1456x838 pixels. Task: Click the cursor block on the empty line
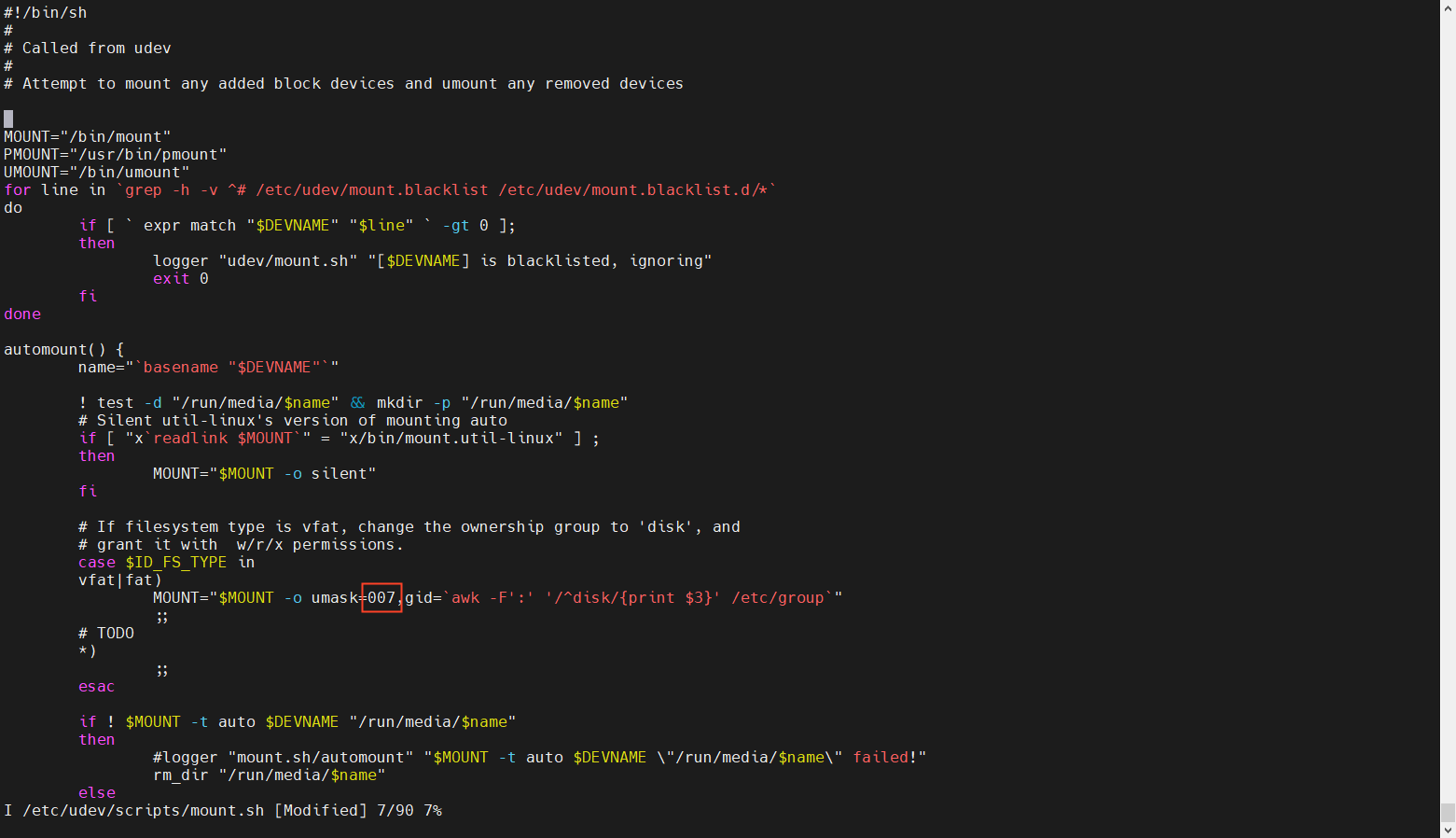click(8, 119)
